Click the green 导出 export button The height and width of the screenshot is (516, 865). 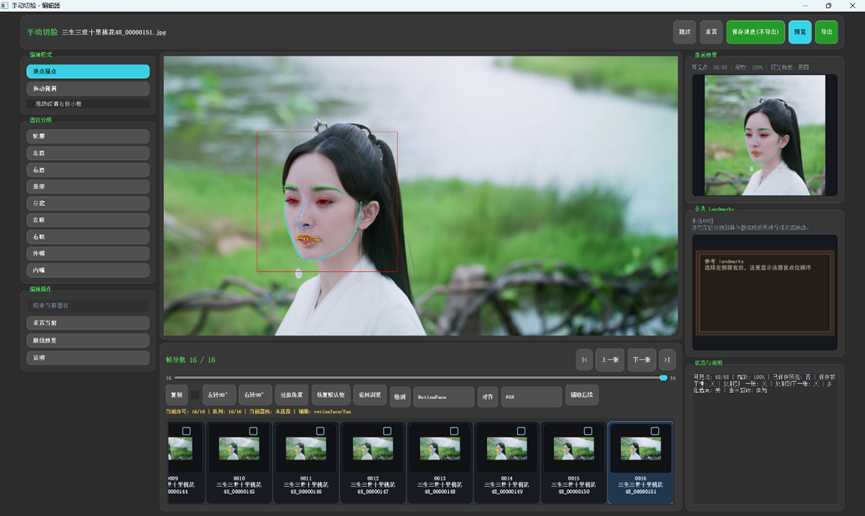pos(826,32)
